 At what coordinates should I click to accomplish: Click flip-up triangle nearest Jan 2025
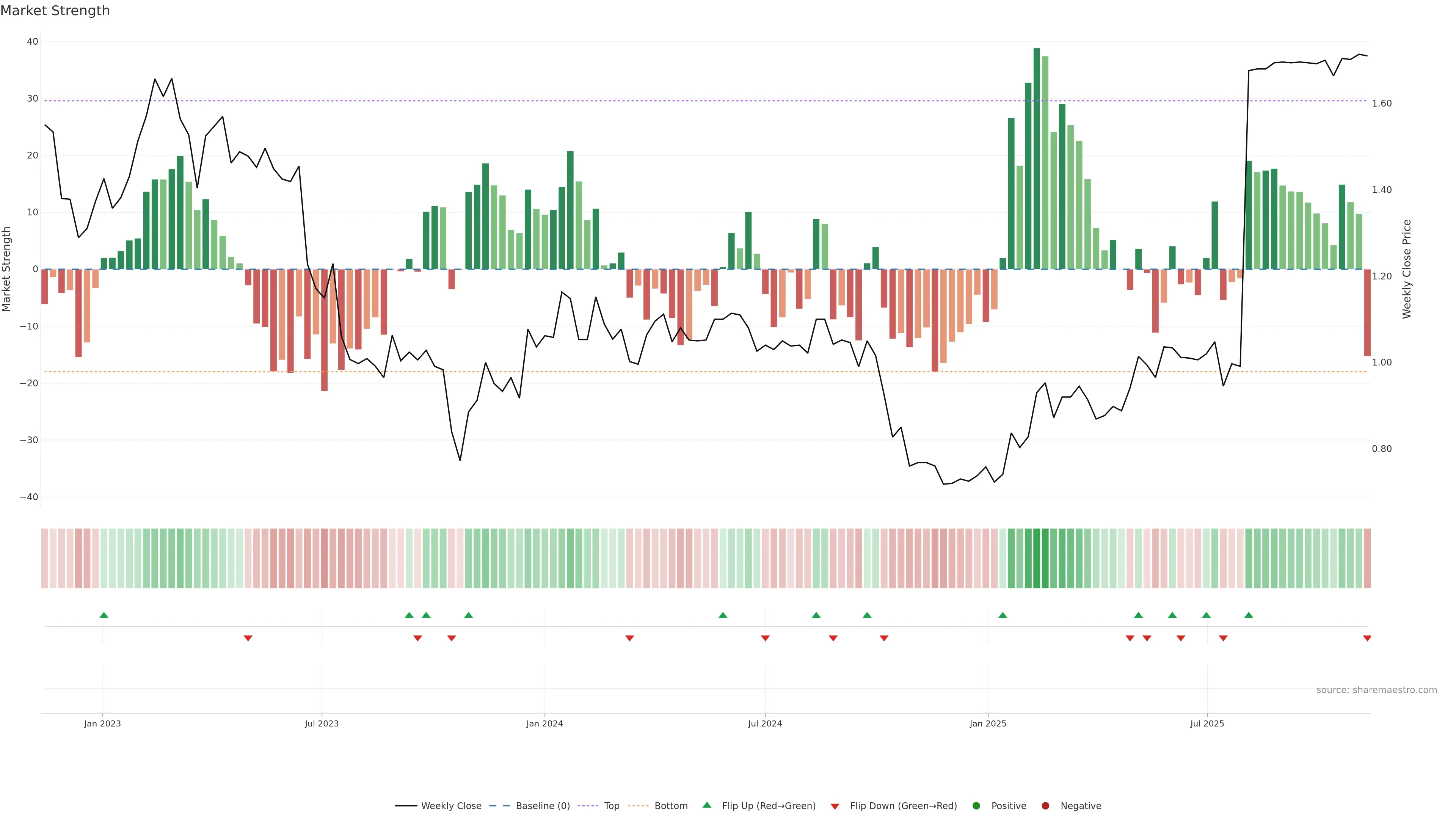coord(1003,615)
